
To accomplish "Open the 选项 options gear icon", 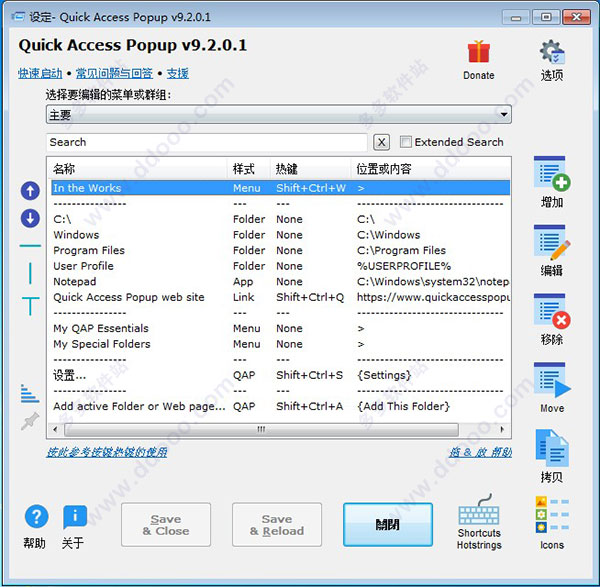I will point(551,51).
